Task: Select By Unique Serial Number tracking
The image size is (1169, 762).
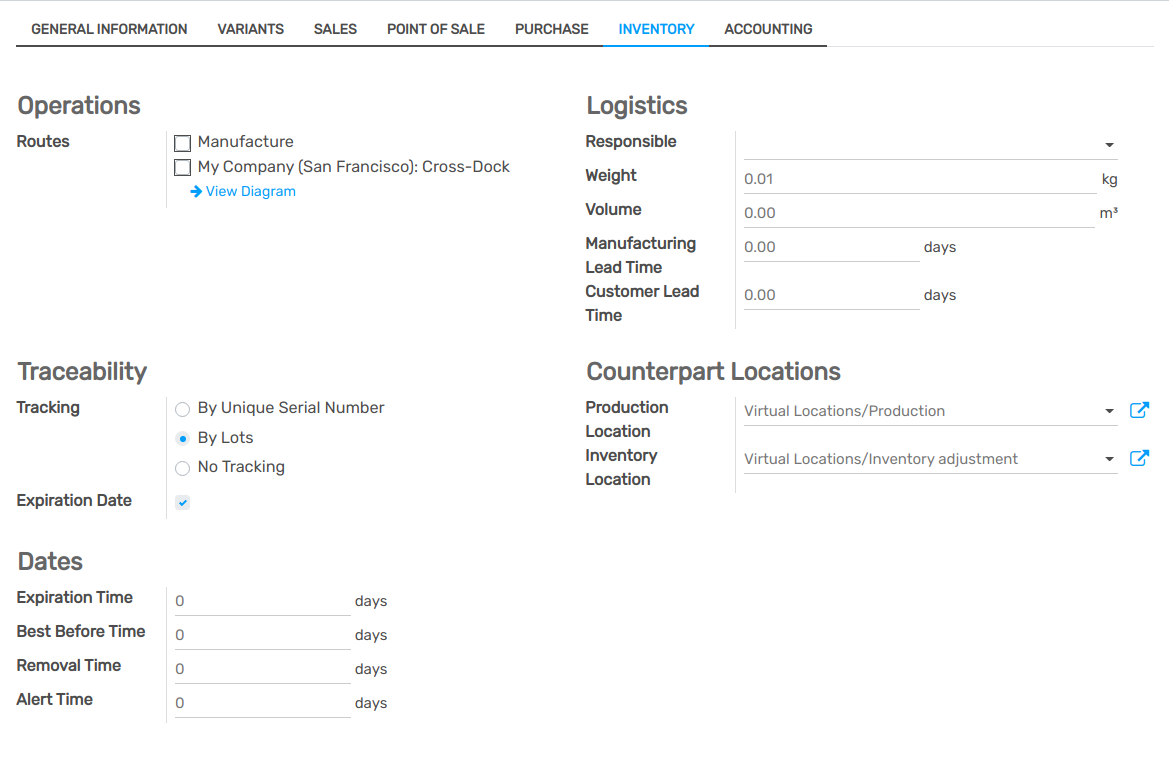Action: coord(182,409)
